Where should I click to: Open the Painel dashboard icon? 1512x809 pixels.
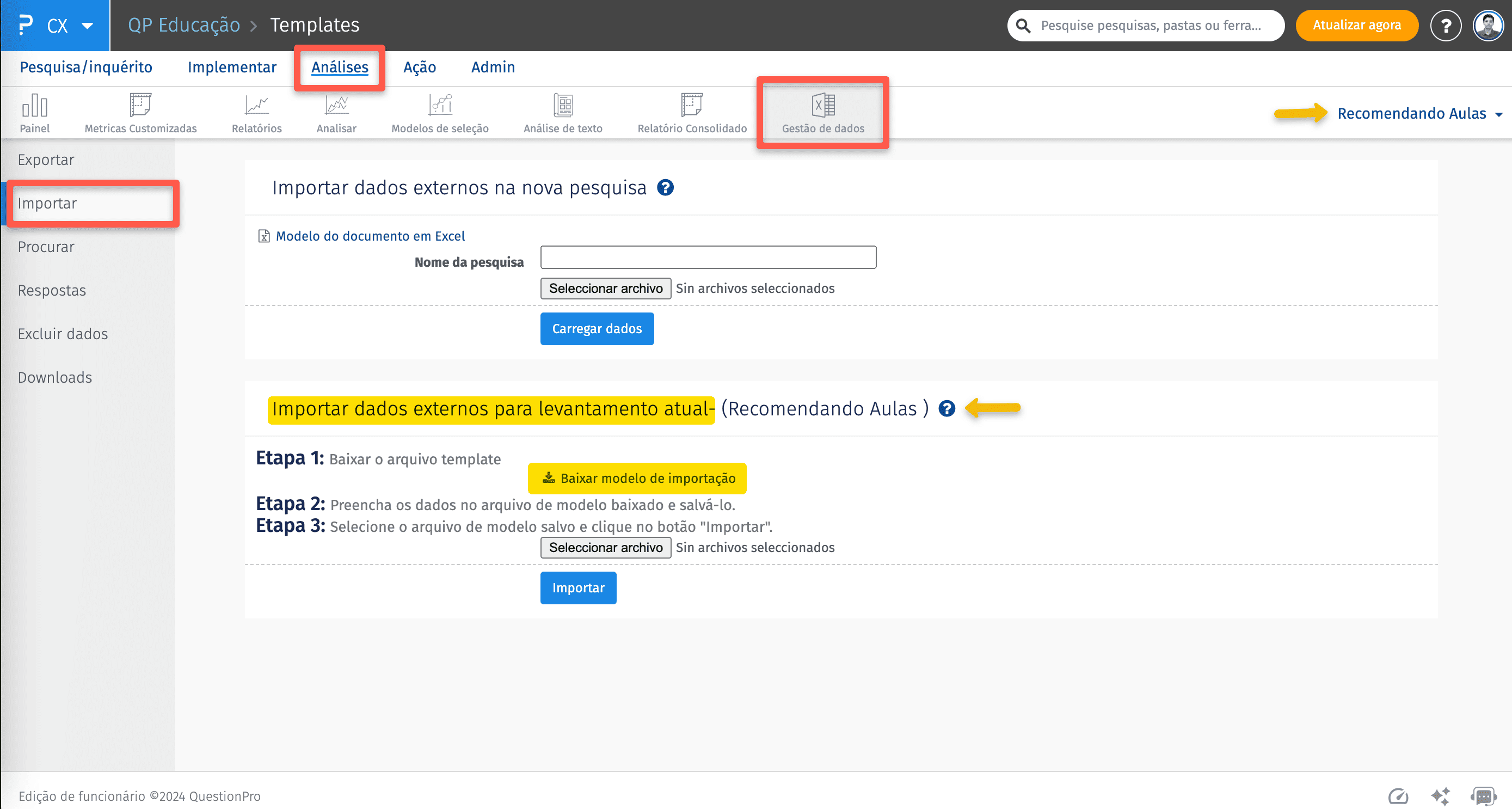pos(35,106)
